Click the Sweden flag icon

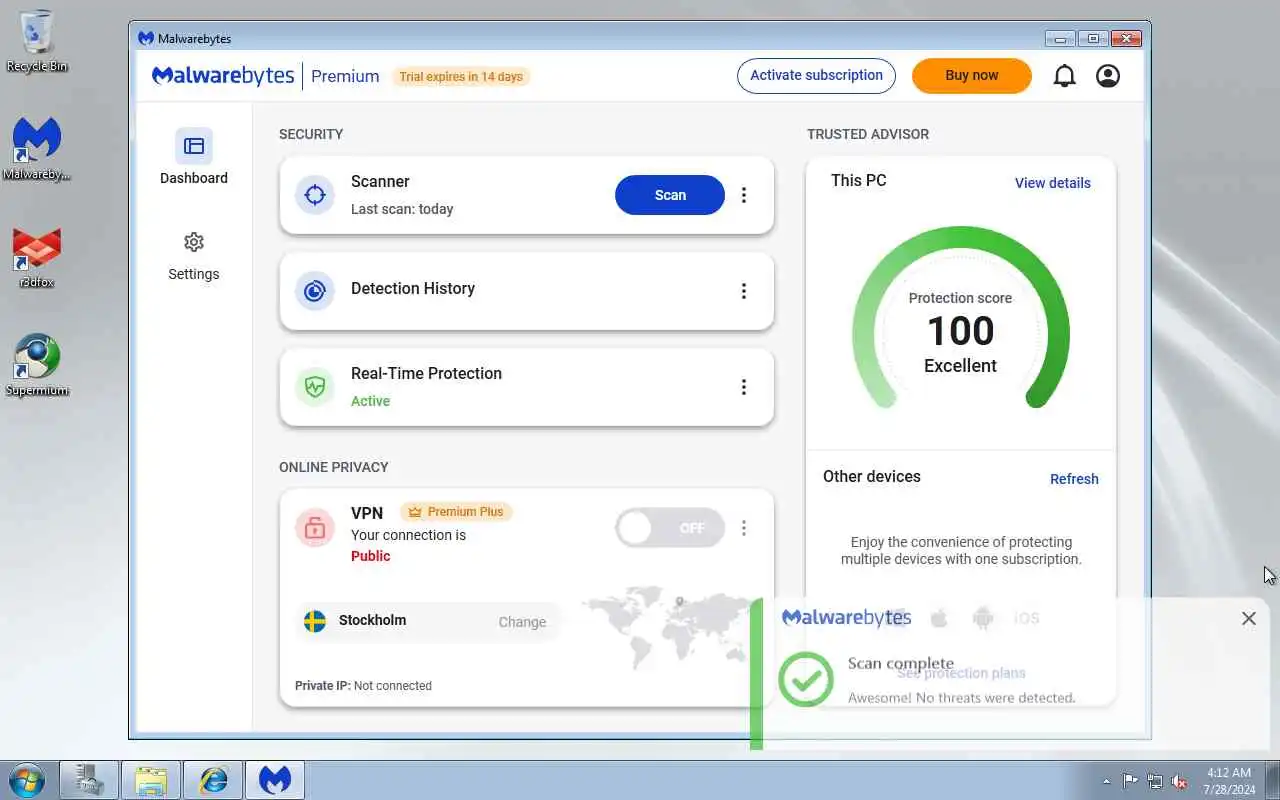(315, 621)
